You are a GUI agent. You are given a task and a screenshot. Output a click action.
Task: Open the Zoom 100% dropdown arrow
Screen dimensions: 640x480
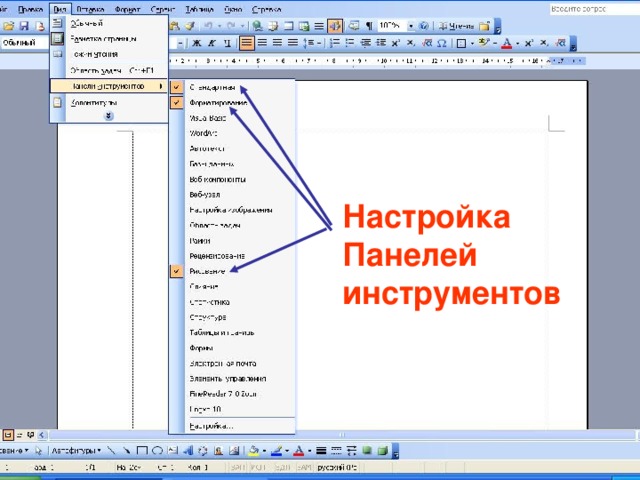pos(411,26)
